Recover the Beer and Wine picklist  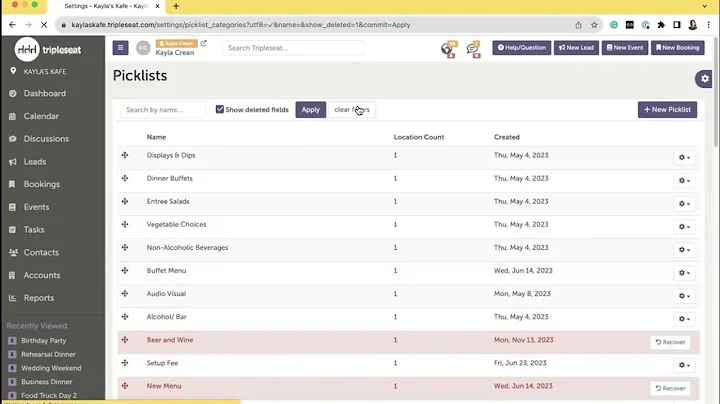pyautogui.click(x=670, y=342)
